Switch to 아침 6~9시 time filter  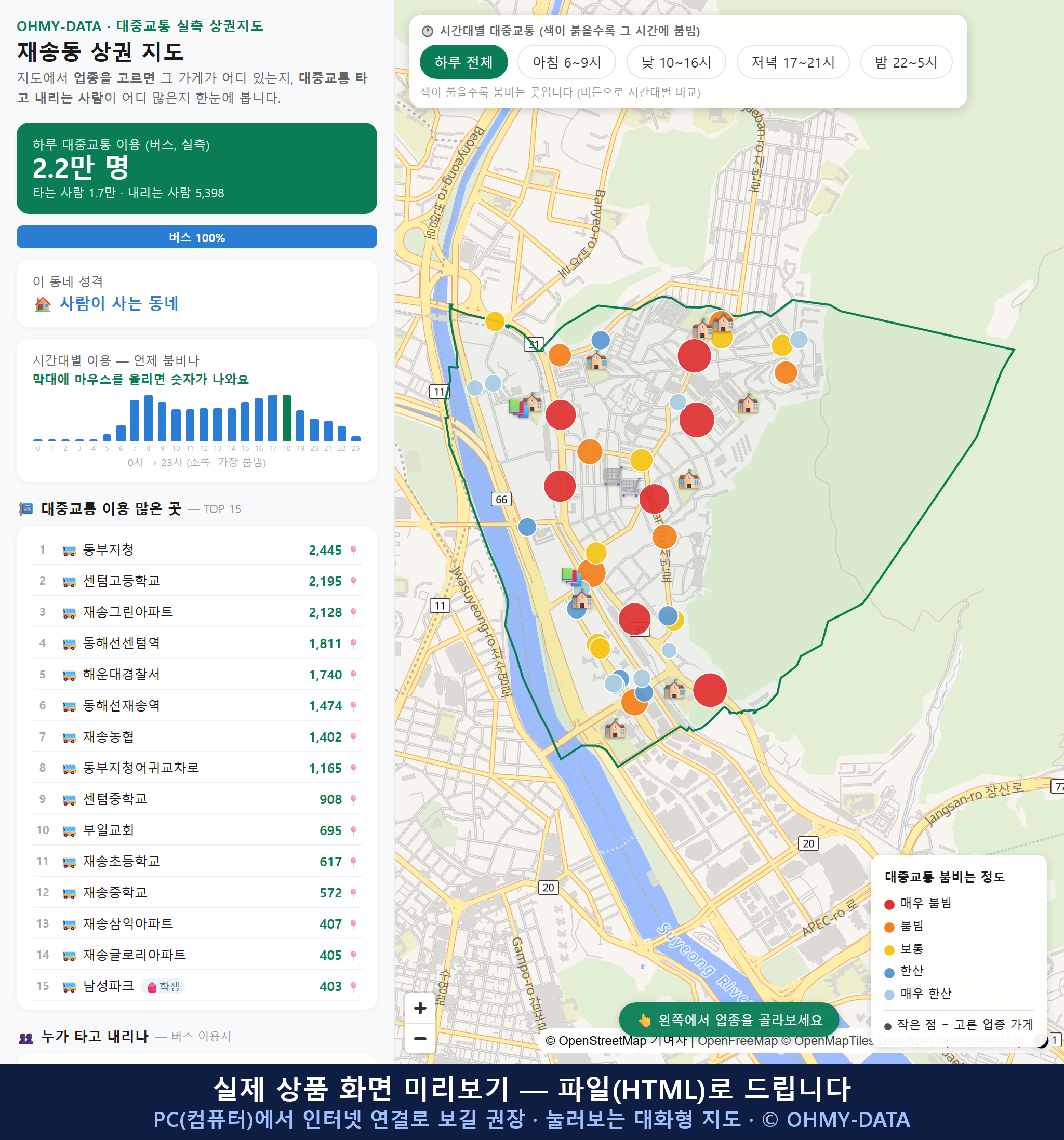coord(567,62)
